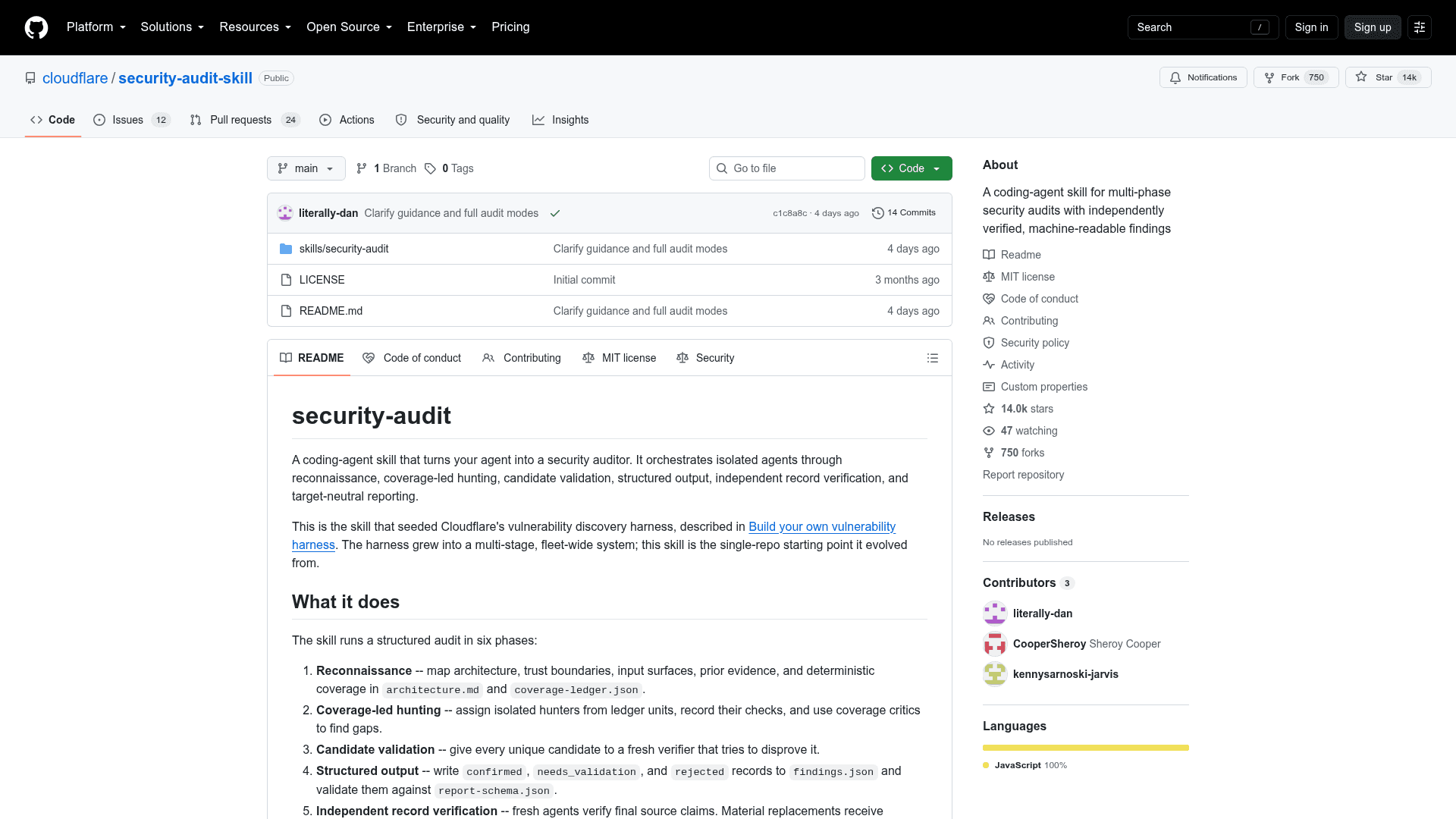Select MIT license tab in file viewer
Screen dimensions: 1456x819
pos(620,358)
